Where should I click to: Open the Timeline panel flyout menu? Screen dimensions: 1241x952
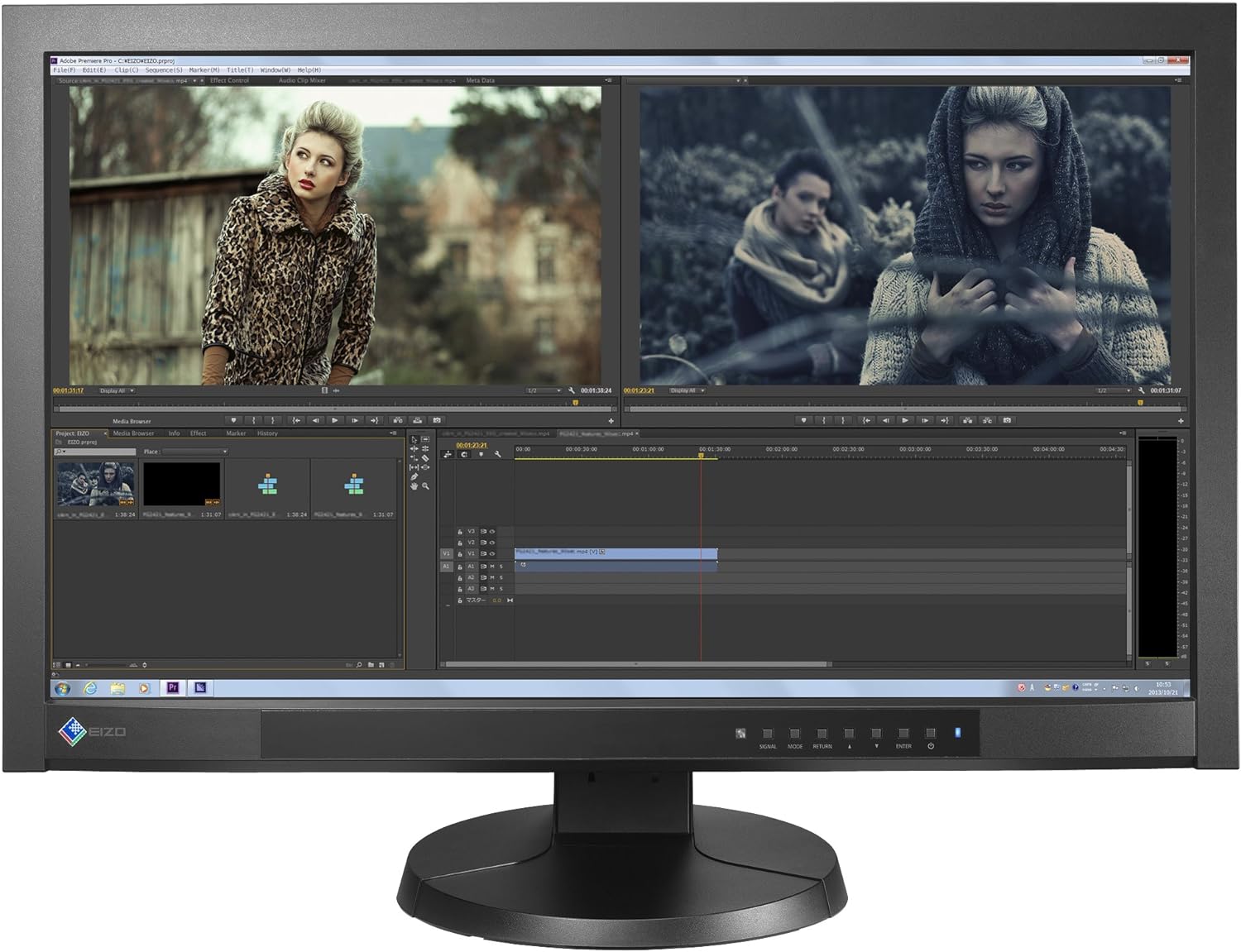1123,433
